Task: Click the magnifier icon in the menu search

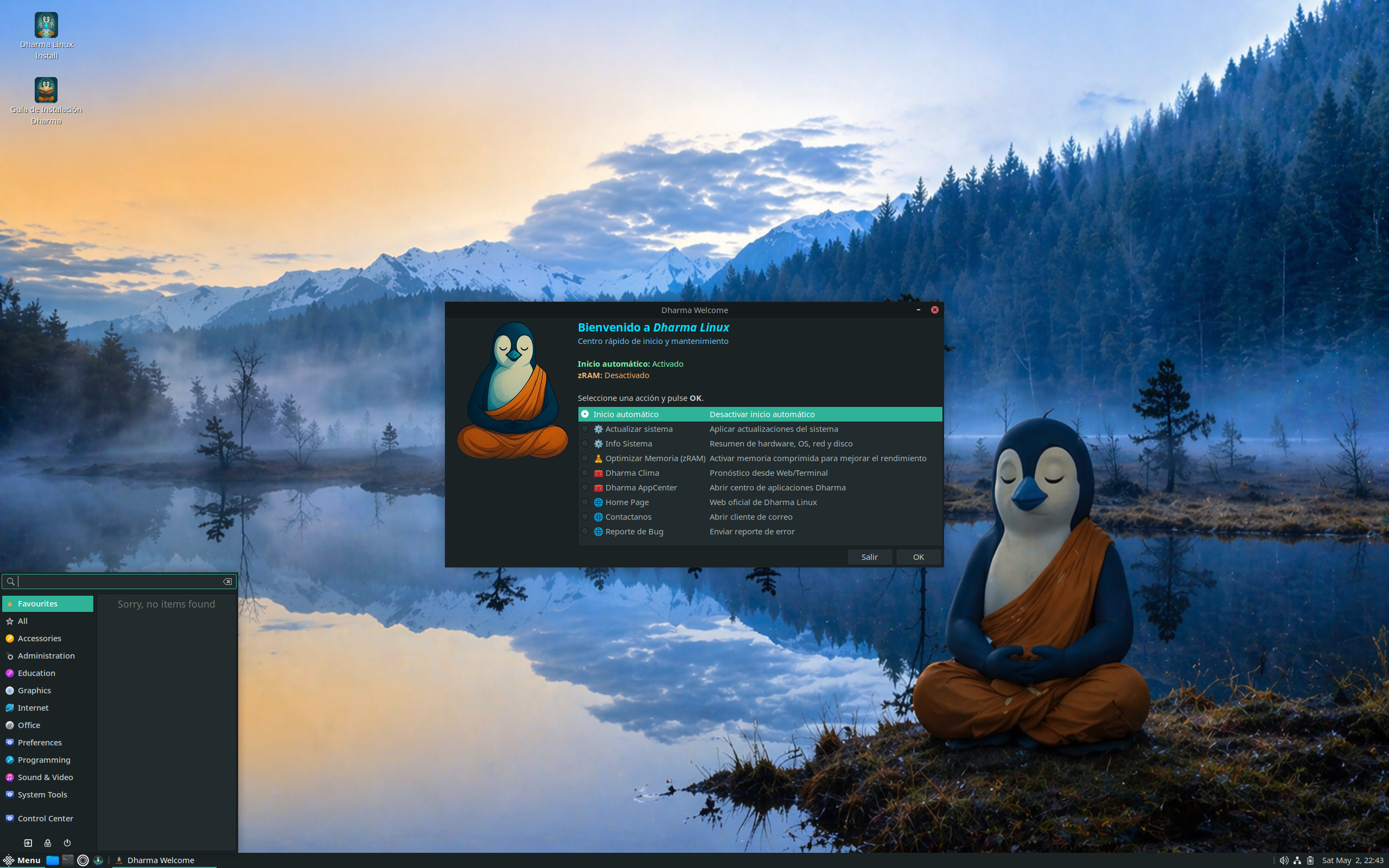Action: coord(10,582)
